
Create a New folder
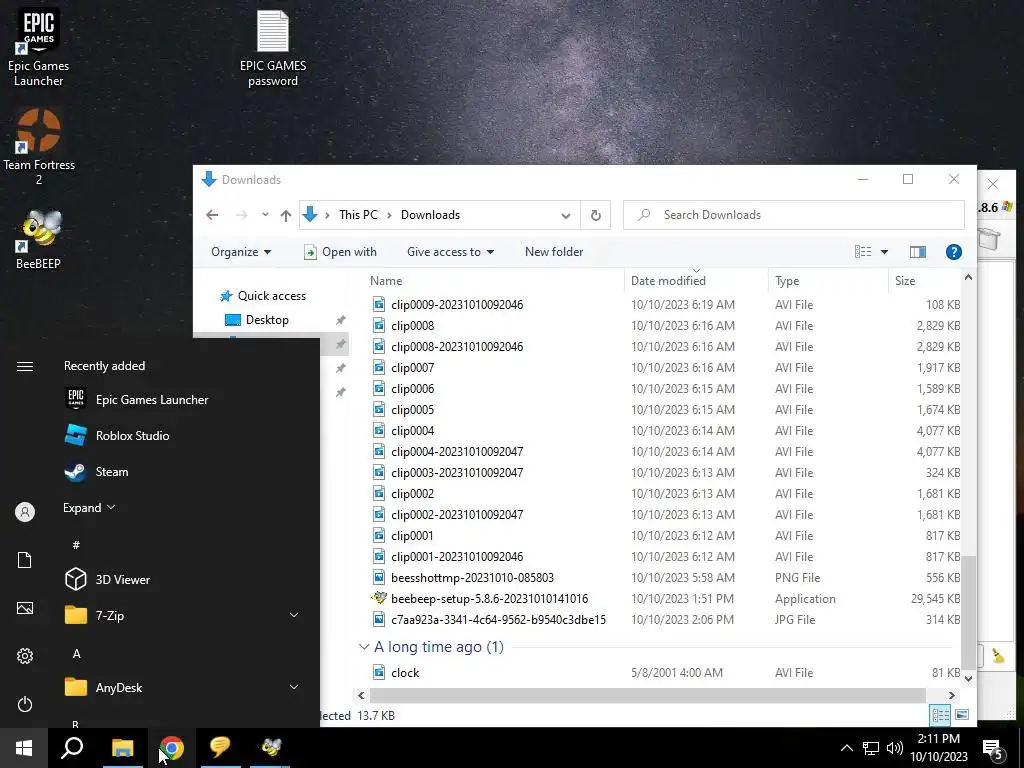coord(554,252)
